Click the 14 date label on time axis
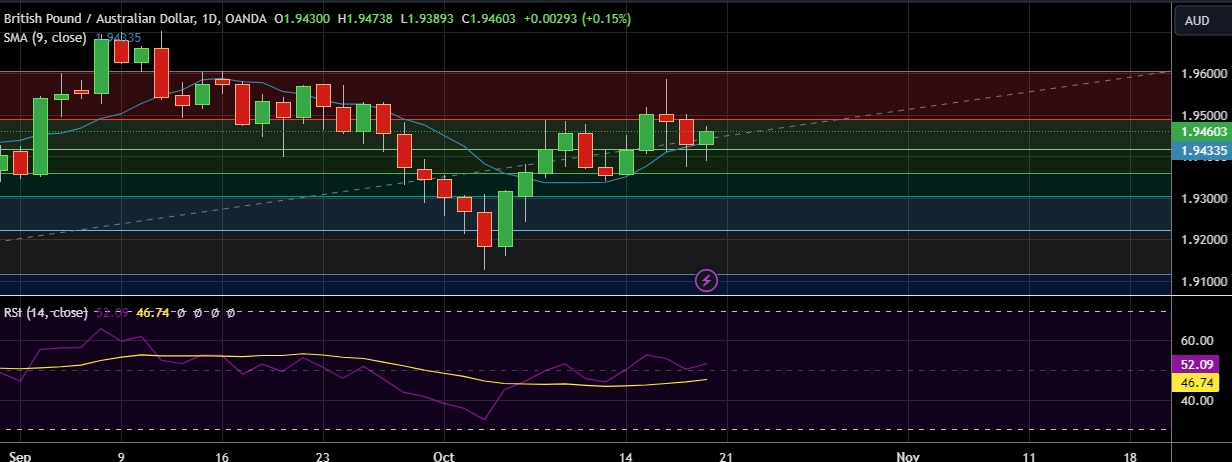Screen dimensions: 1232x462 [626, 455]
